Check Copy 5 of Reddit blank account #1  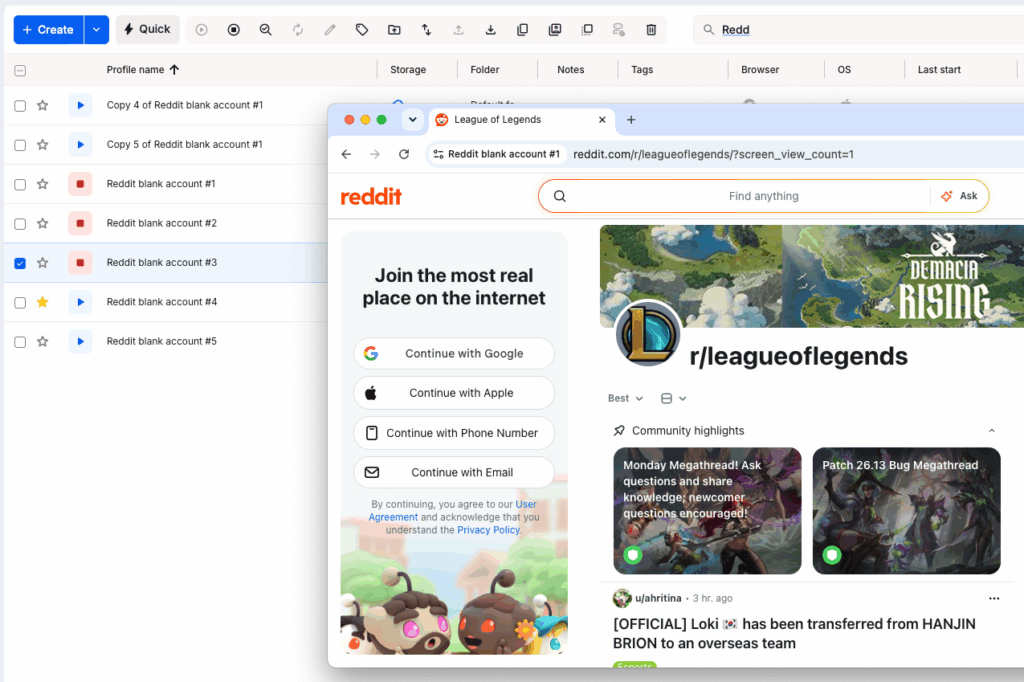20,145
